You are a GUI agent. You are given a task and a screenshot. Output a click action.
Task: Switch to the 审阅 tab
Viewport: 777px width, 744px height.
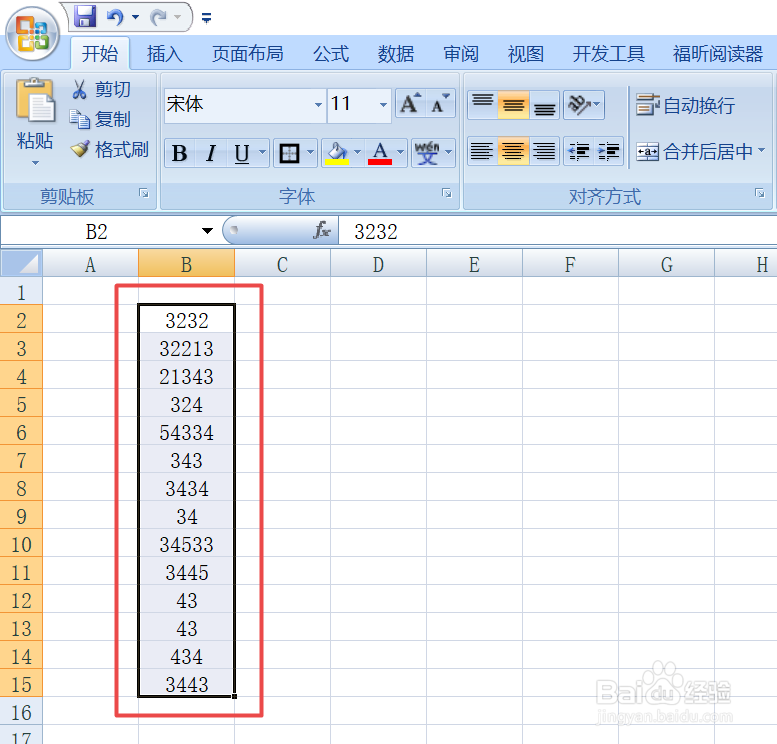[461, 54]
